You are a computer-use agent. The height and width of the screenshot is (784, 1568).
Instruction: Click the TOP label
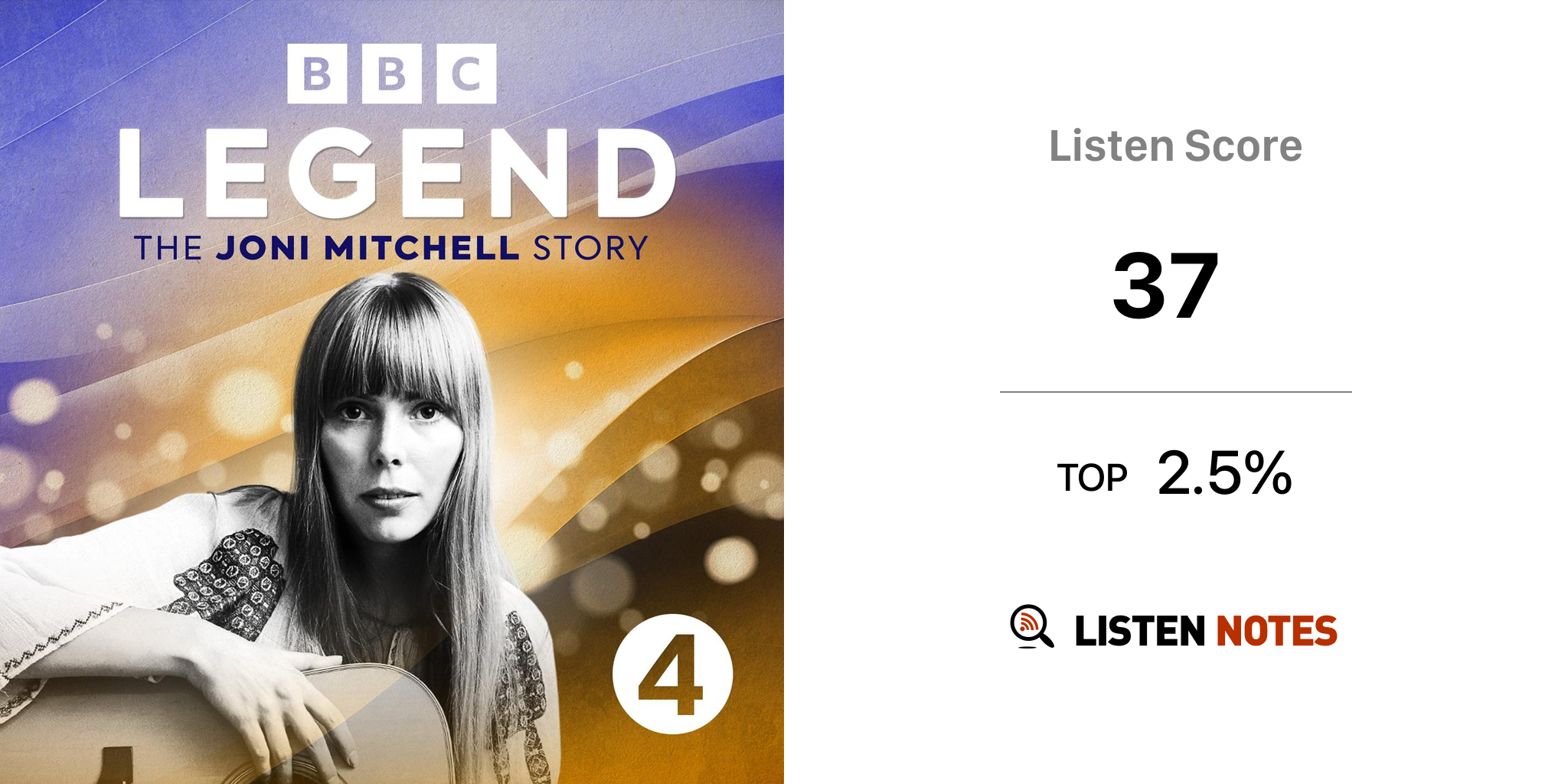(x=1092, y=478)
